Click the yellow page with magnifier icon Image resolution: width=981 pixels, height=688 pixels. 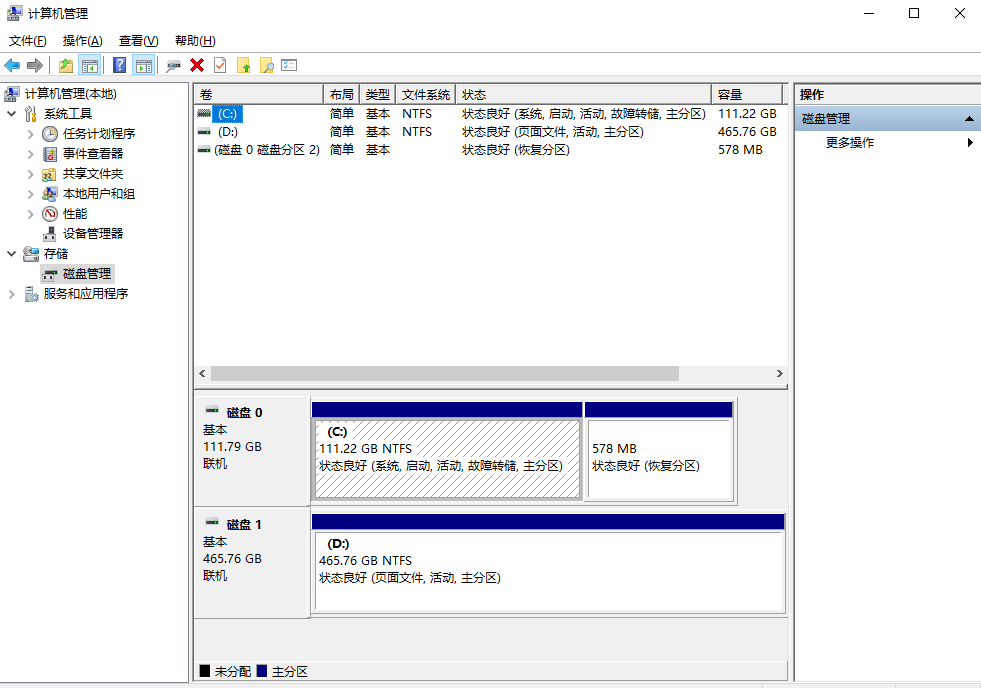266,66
